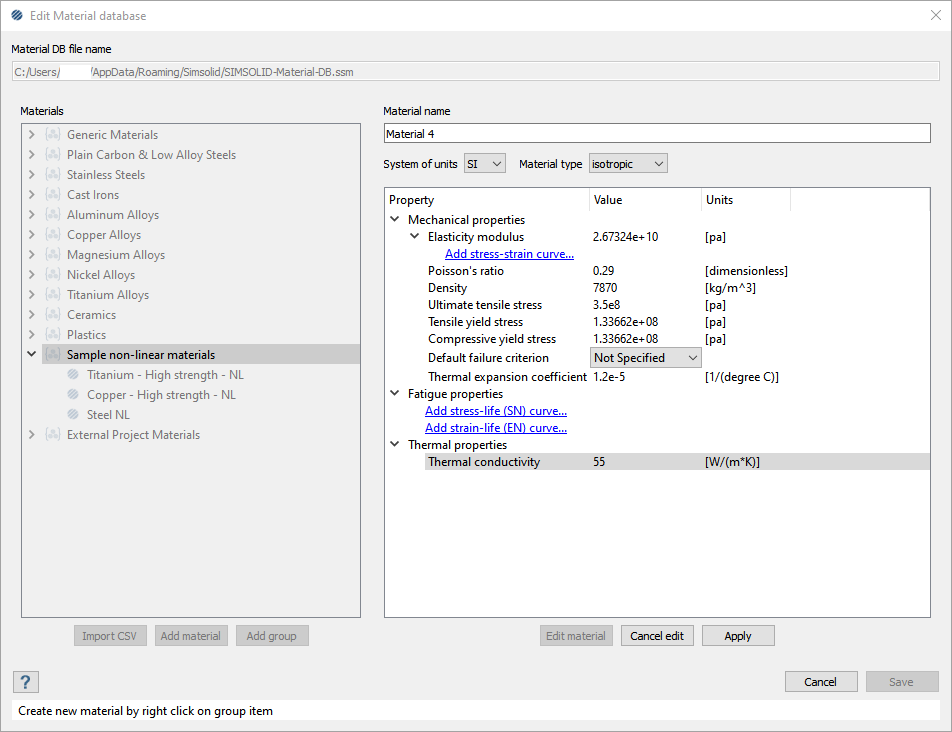
Task: Click the Add stress-strain curve link
Action: 509,254
